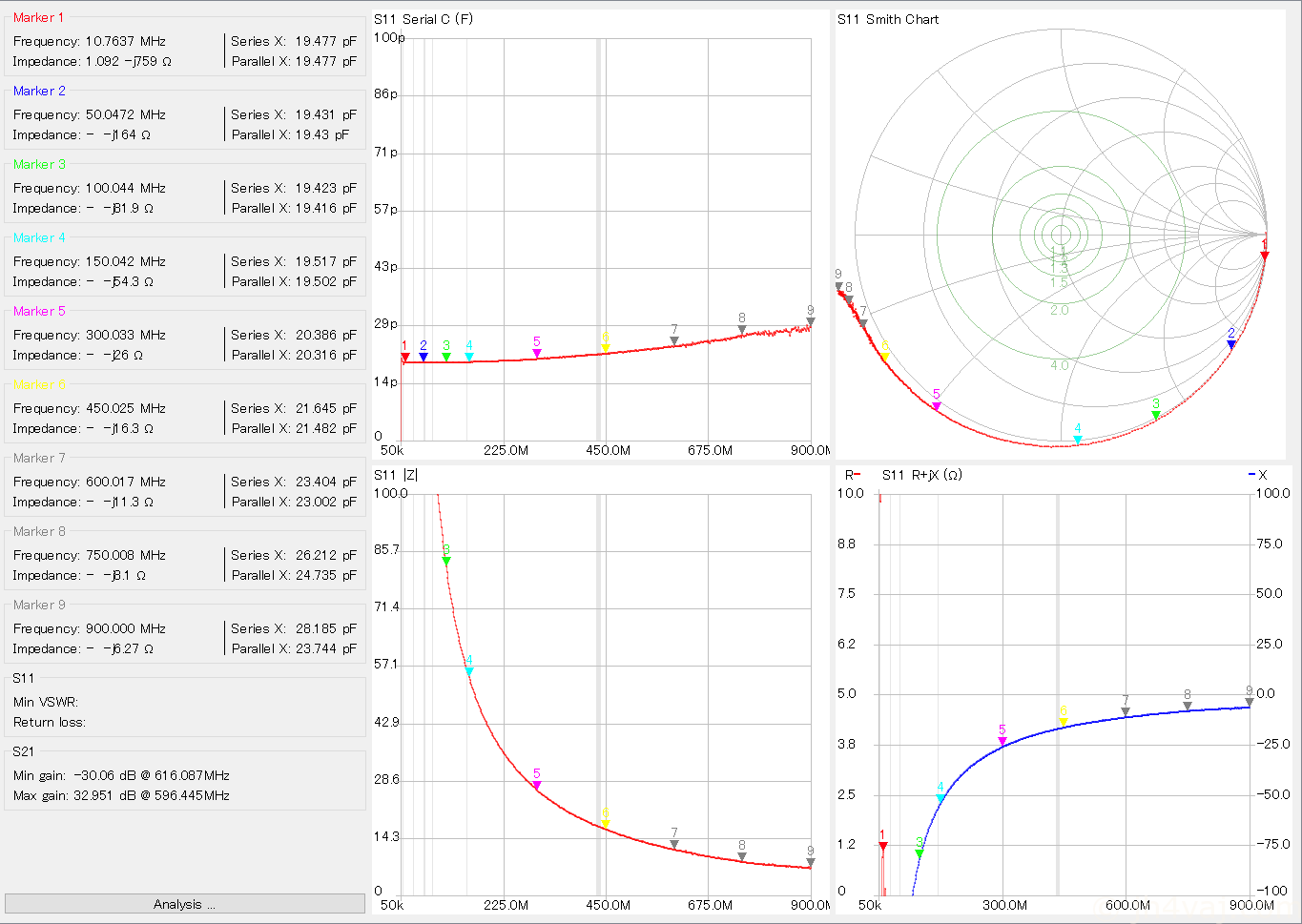This screenshot has width=1302, height=924.
Task: Choose green marker 3 on the R+jX chart
Action: pyautogui.click(x=920, y=853)
